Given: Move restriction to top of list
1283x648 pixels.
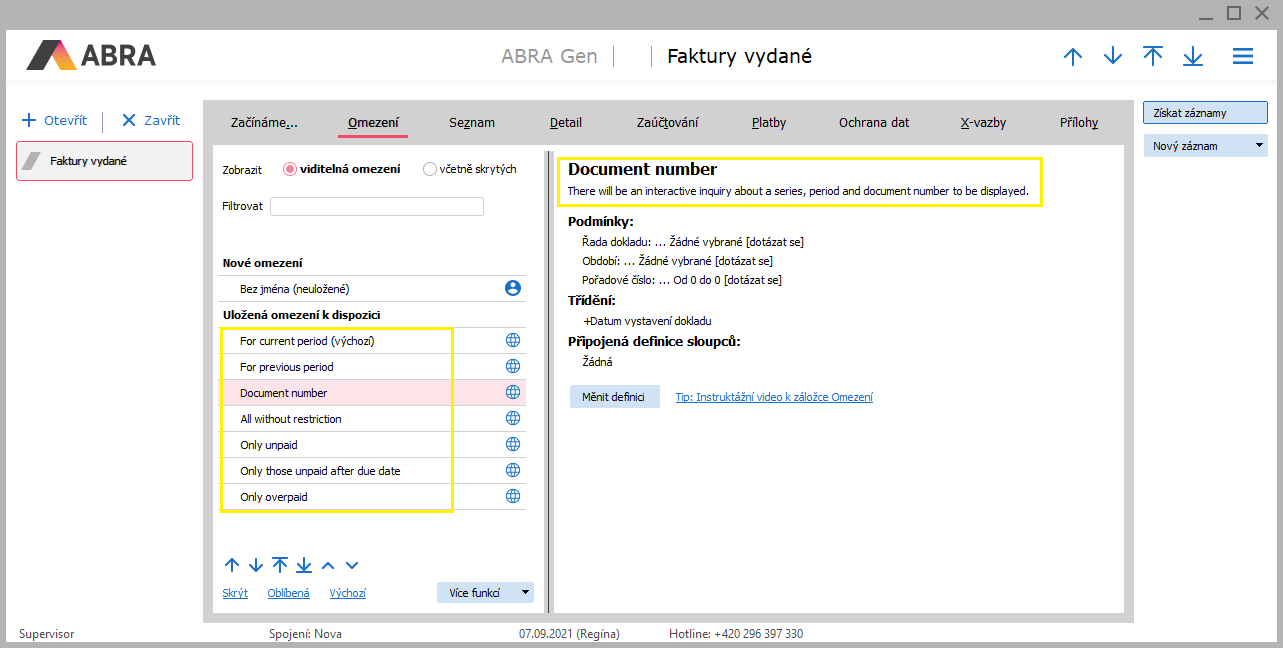Looking at the screenshot, I should 280,564.
